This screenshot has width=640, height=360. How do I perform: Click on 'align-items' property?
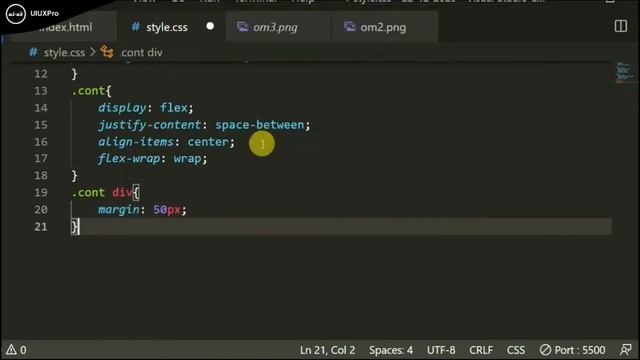coord(136,142)
